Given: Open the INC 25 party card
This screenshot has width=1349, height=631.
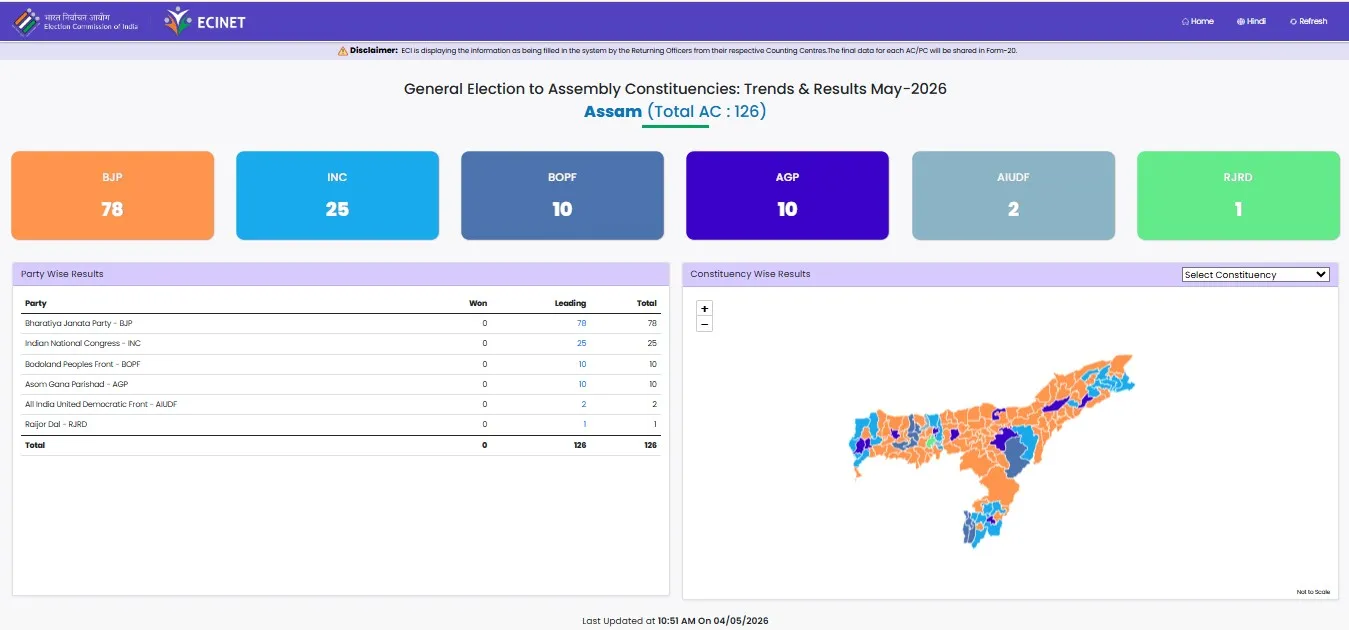Looking at the screenshot, I should 337,195.
